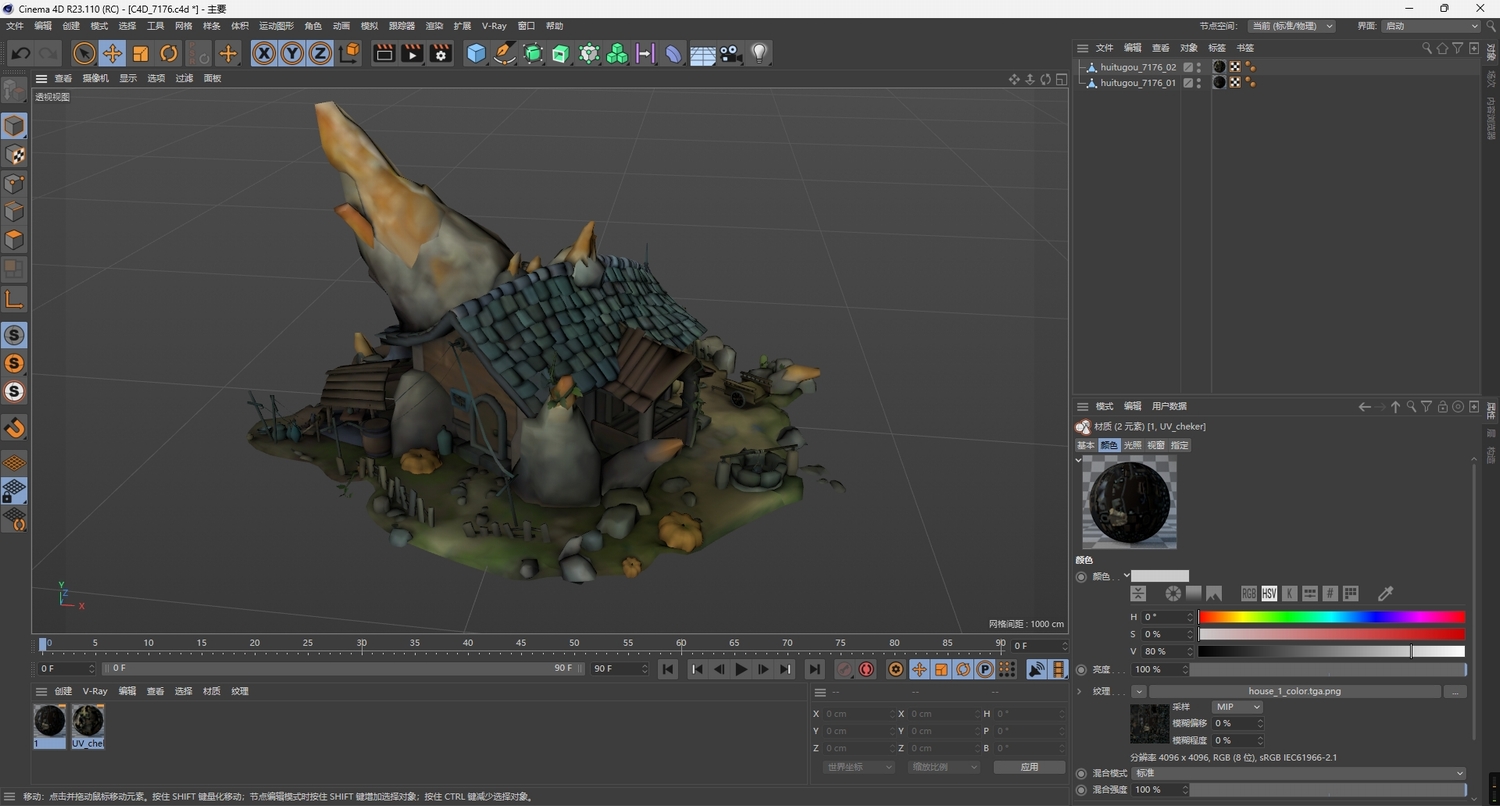
Task: Select the Rotate tool in top toolbar
Action: pyautogui.click(x=169, y=54)
